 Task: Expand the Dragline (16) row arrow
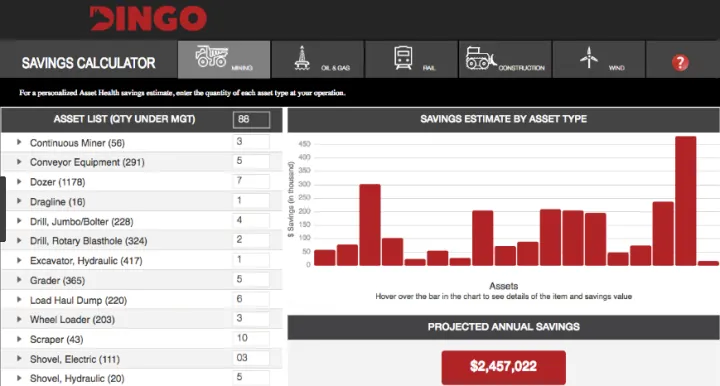pyautogui.click(x=19, y=201)
